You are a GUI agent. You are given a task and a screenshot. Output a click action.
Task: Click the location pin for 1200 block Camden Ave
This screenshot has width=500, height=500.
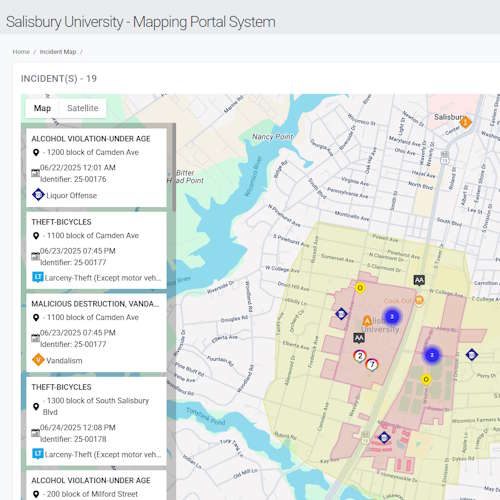coord(36,153)
